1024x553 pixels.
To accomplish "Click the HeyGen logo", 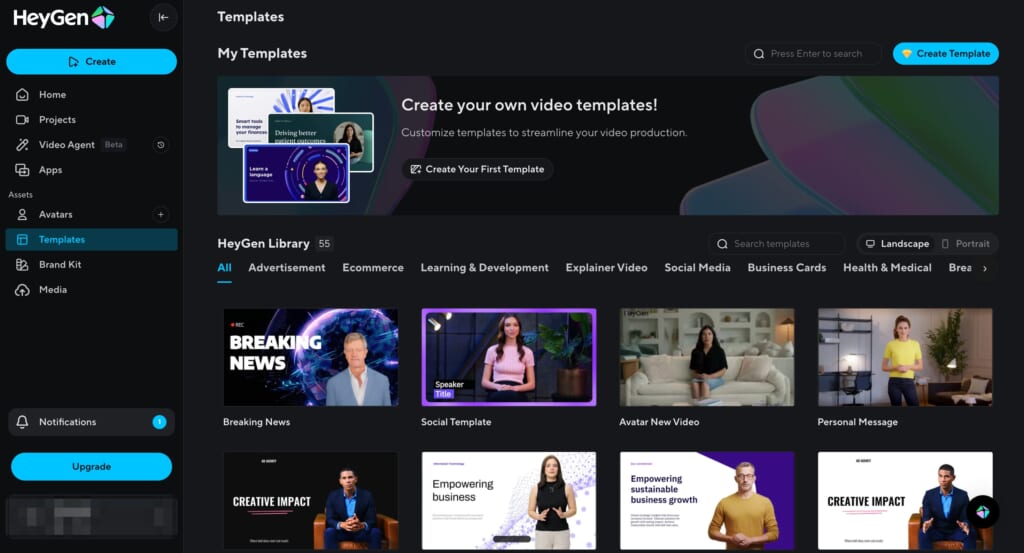I will pyautogui.click(x=64, y=18).
